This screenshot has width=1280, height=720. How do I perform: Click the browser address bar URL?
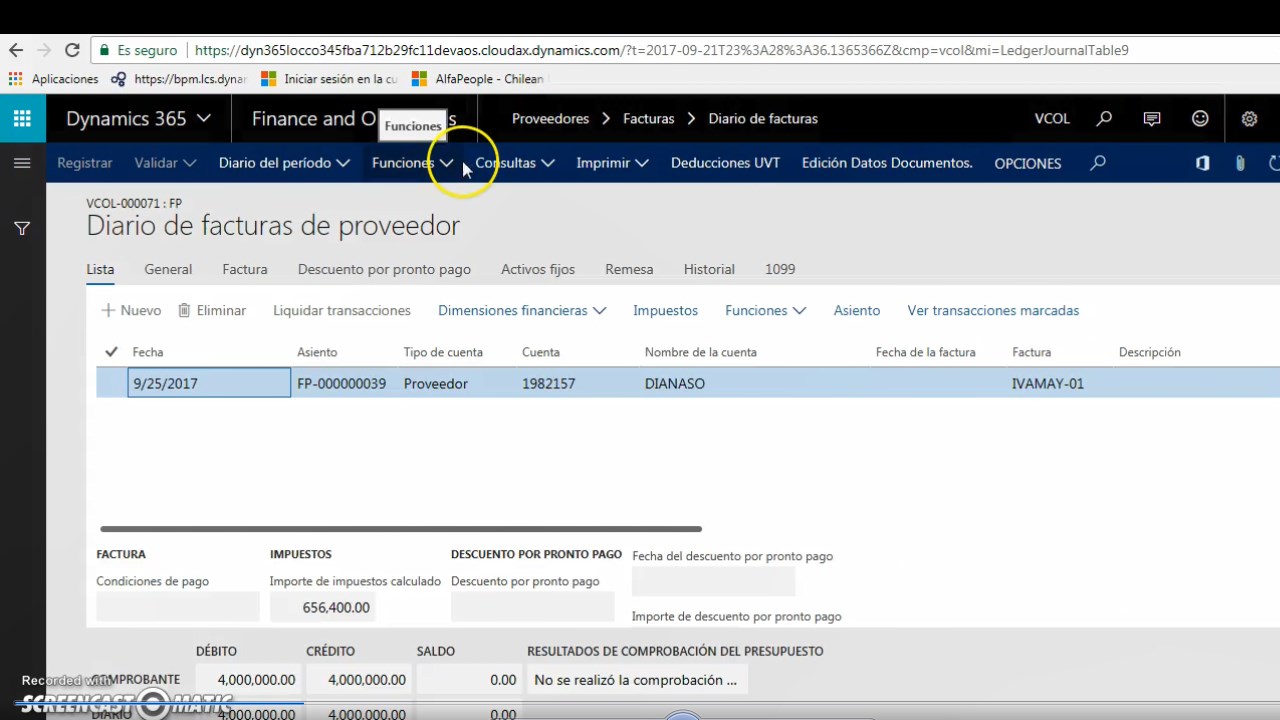[x=661, y=50]
